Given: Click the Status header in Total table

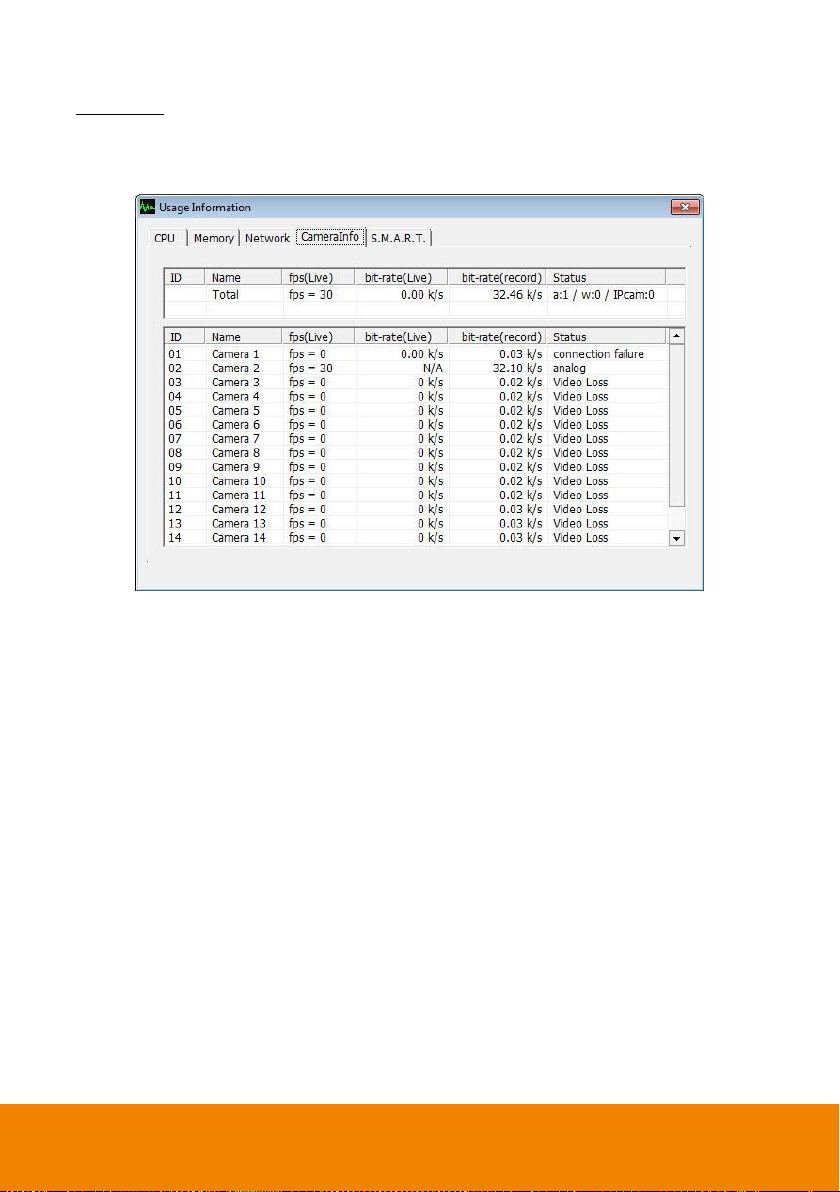Looking at the screenshot, I should tap(607, 277).
